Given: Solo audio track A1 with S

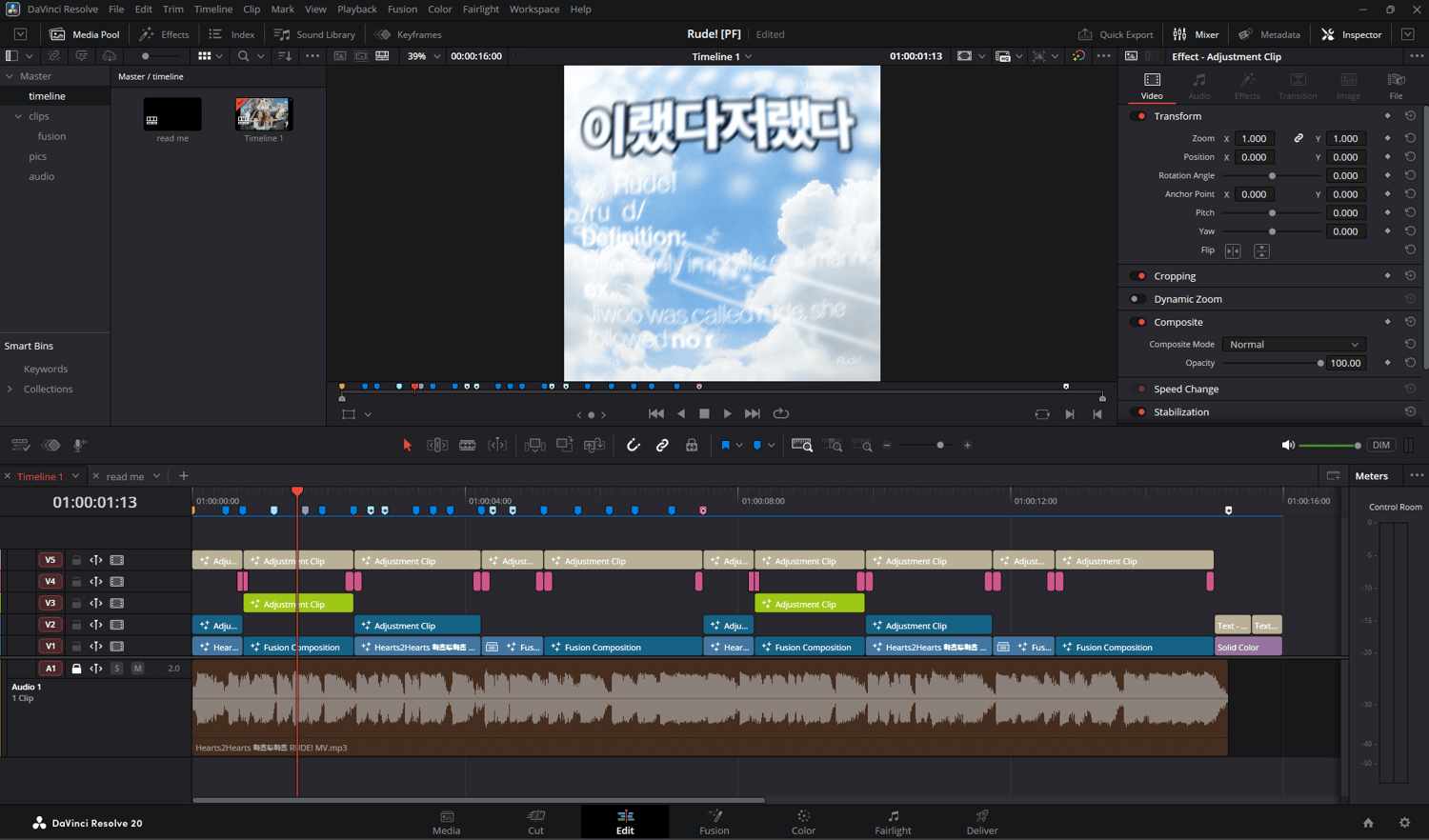Looking at the screenshot, I should click(x=117, y=669).
